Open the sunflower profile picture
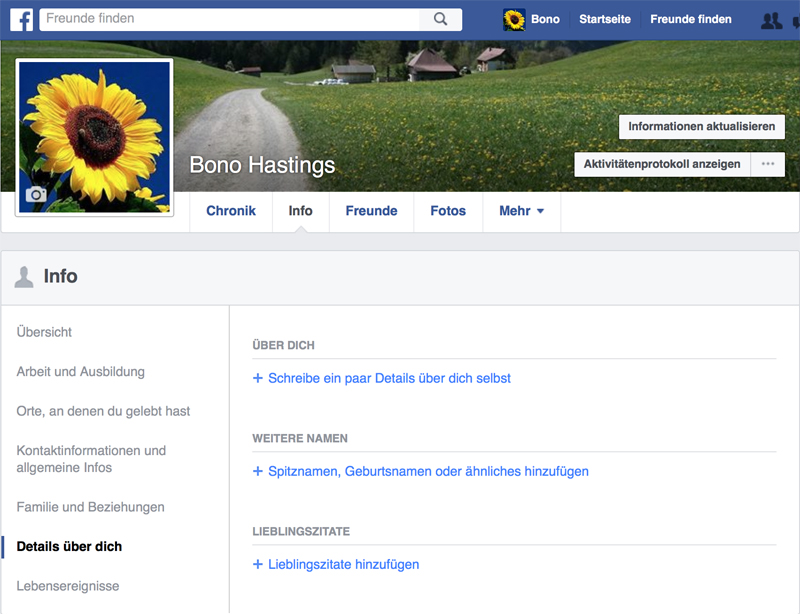Viewport: 800px width, 614px height. tap(94, 137)
